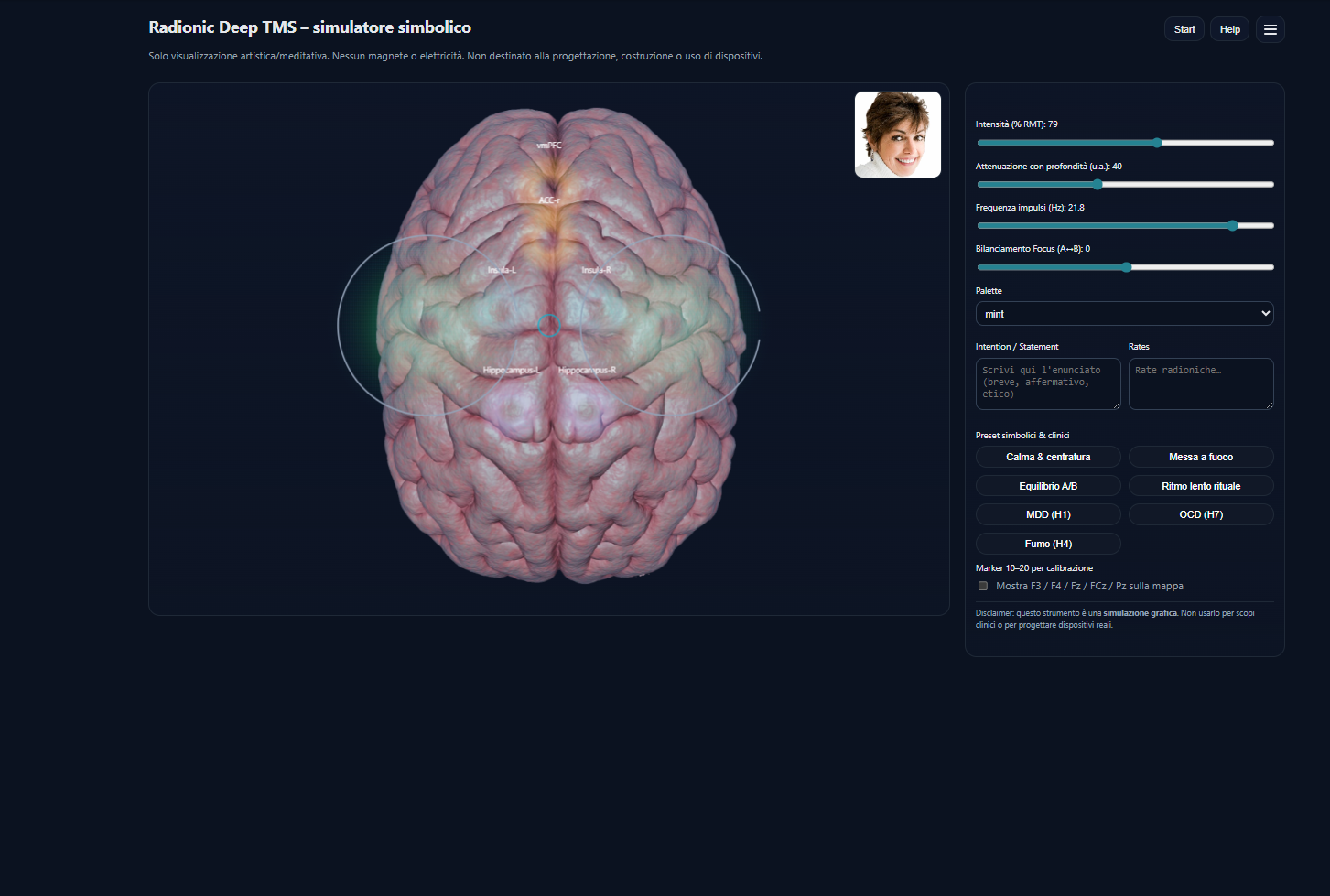
Task: Click the Radionic Deep TMS title
Action: (x=310, y=27)
